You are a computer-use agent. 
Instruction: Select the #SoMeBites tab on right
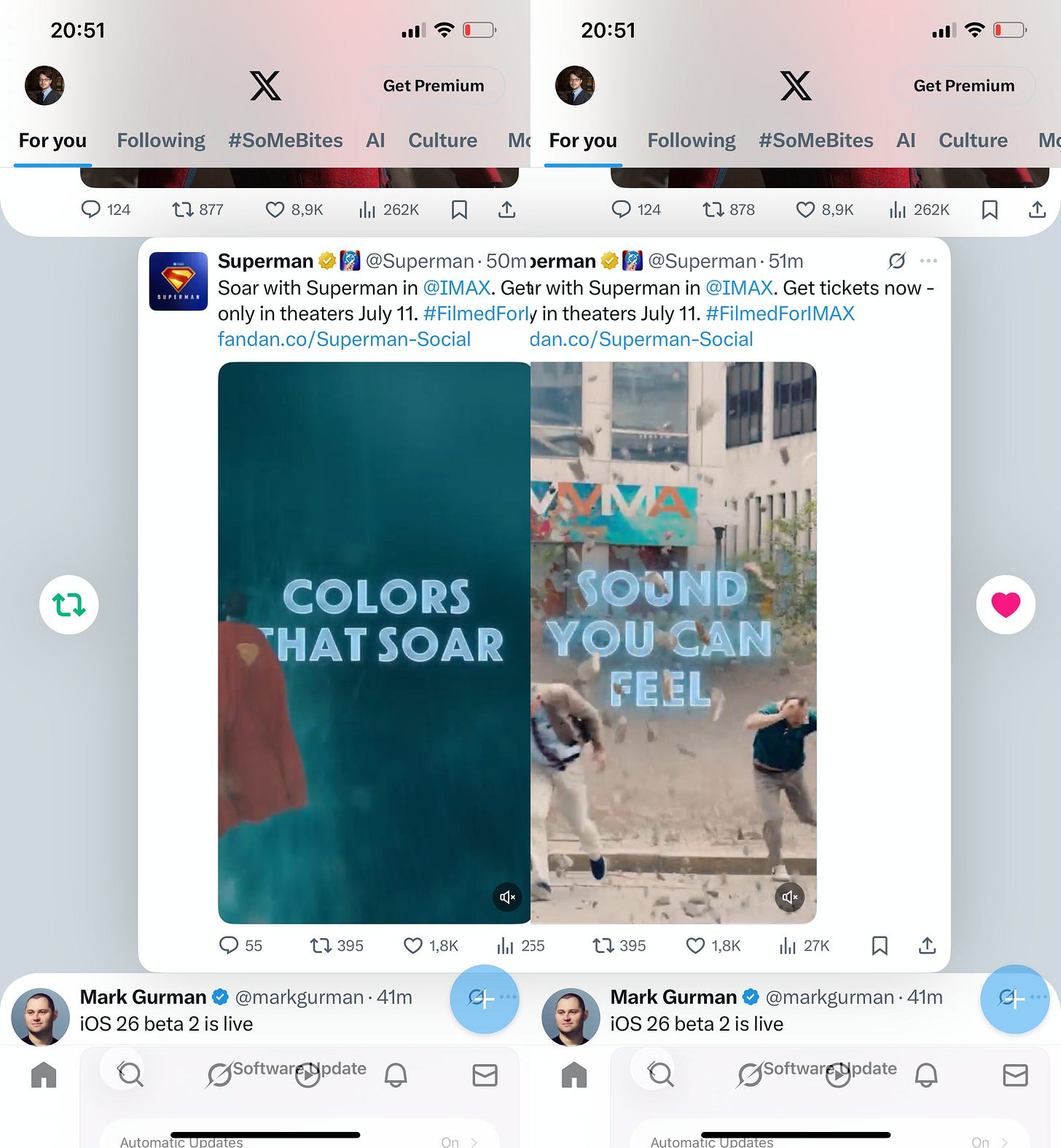click(815, 140)
